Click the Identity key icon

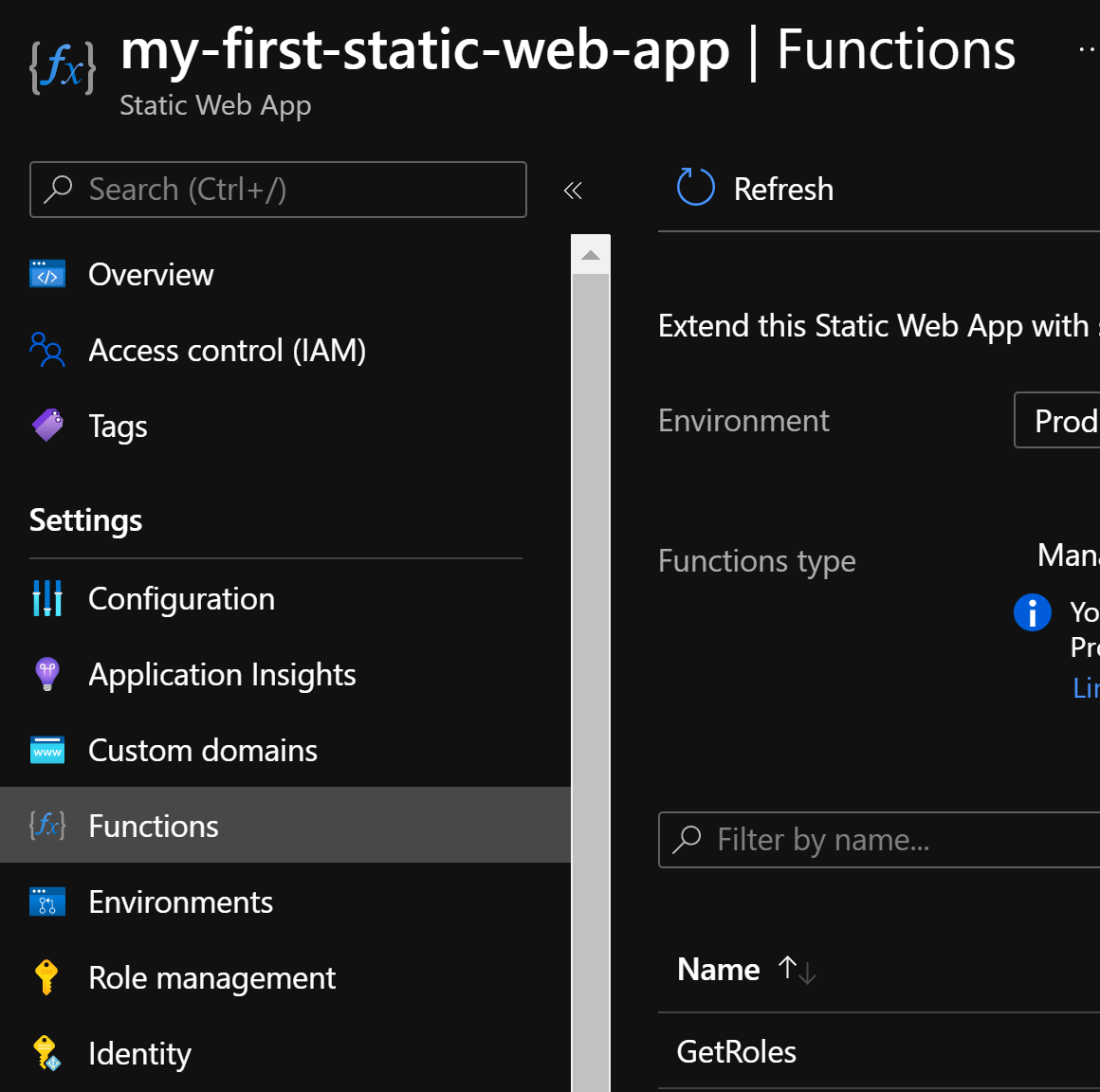click(x=46, y=1053)
